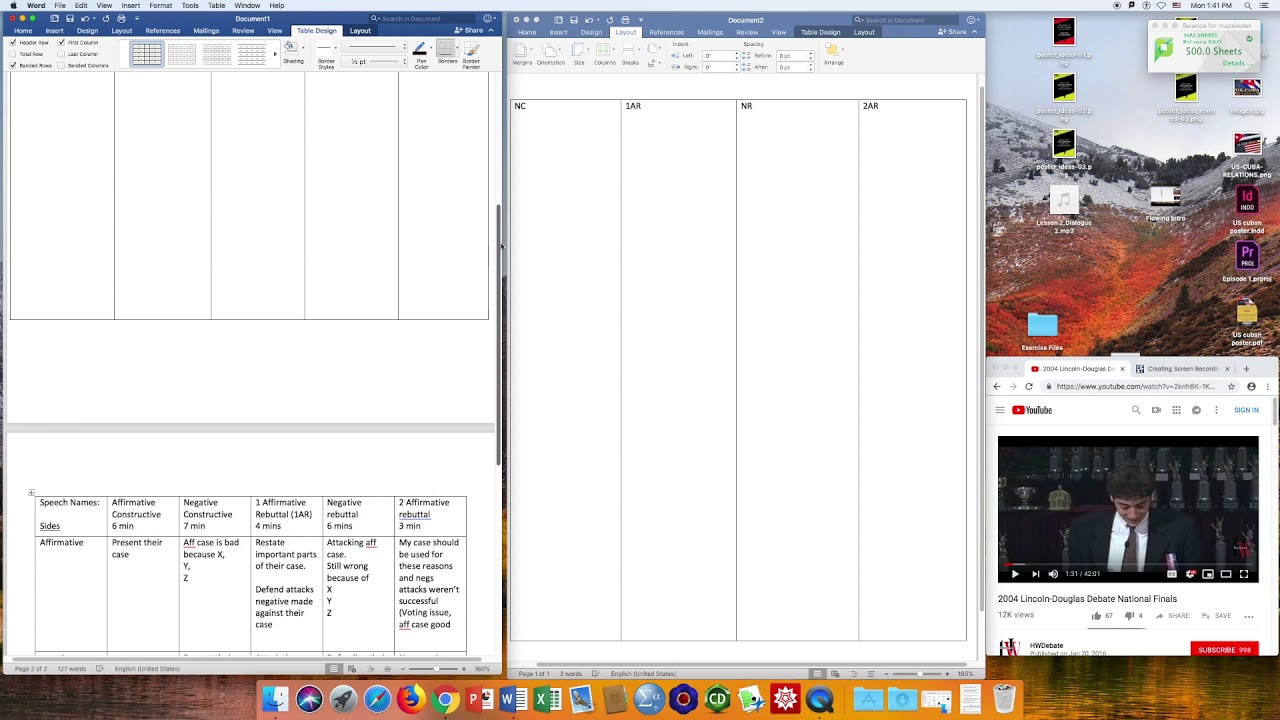Click Share button in Document2 window

coord(954,32)
